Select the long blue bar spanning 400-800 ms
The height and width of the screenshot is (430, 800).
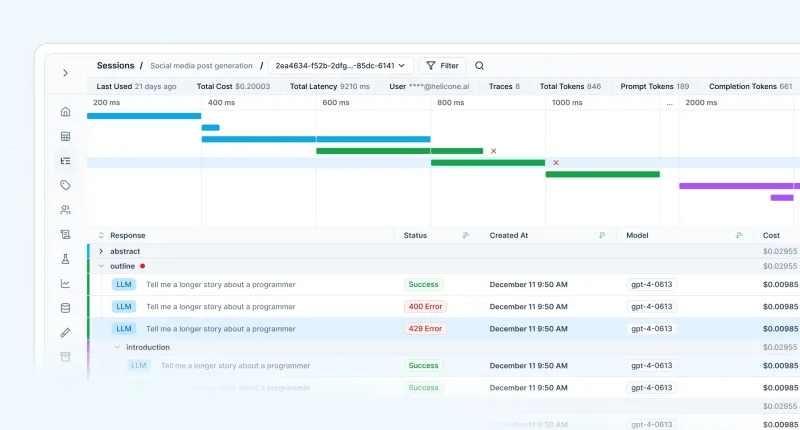point(316,139)
